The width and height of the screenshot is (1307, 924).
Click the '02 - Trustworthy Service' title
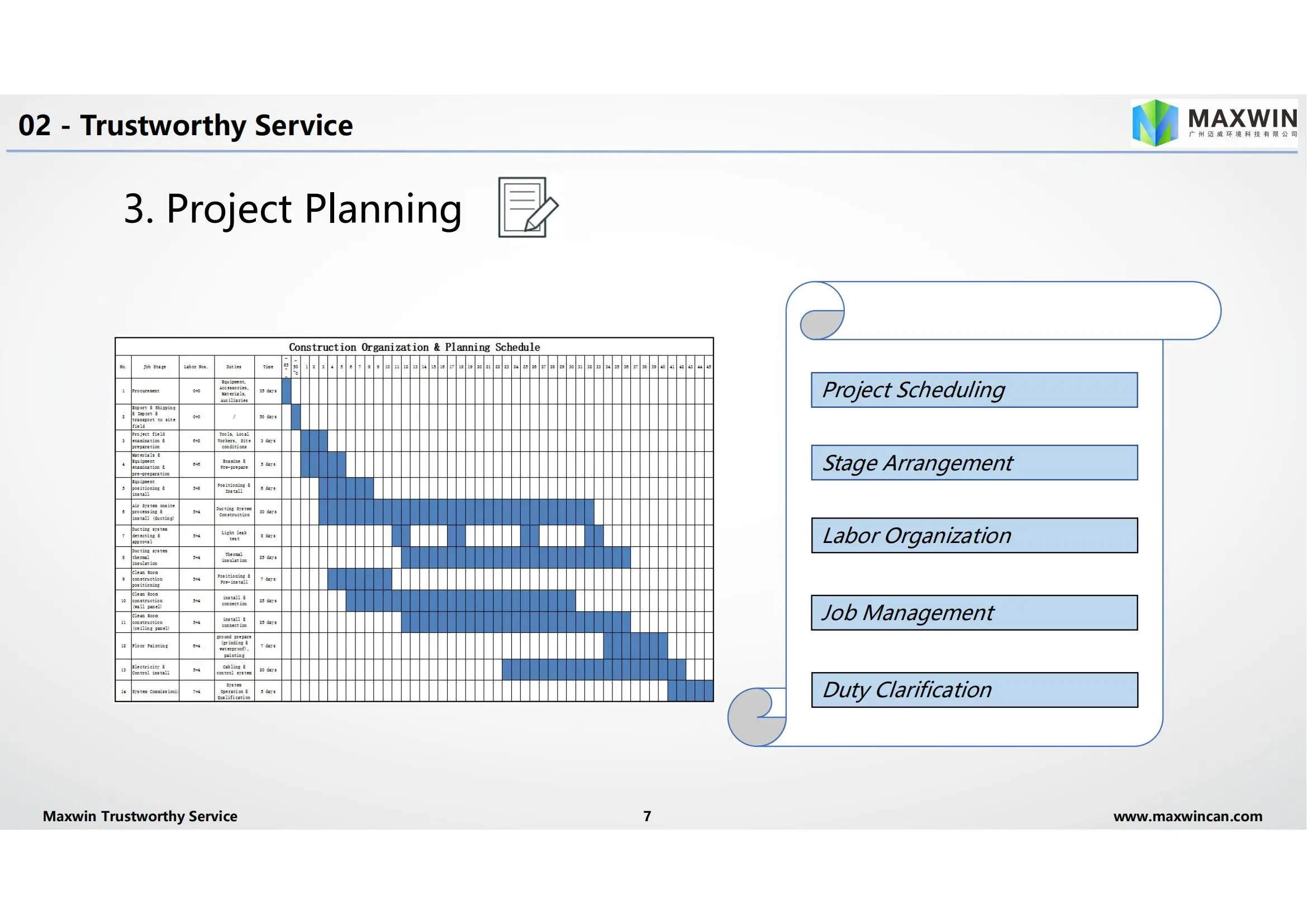click(x=186, y=125)
